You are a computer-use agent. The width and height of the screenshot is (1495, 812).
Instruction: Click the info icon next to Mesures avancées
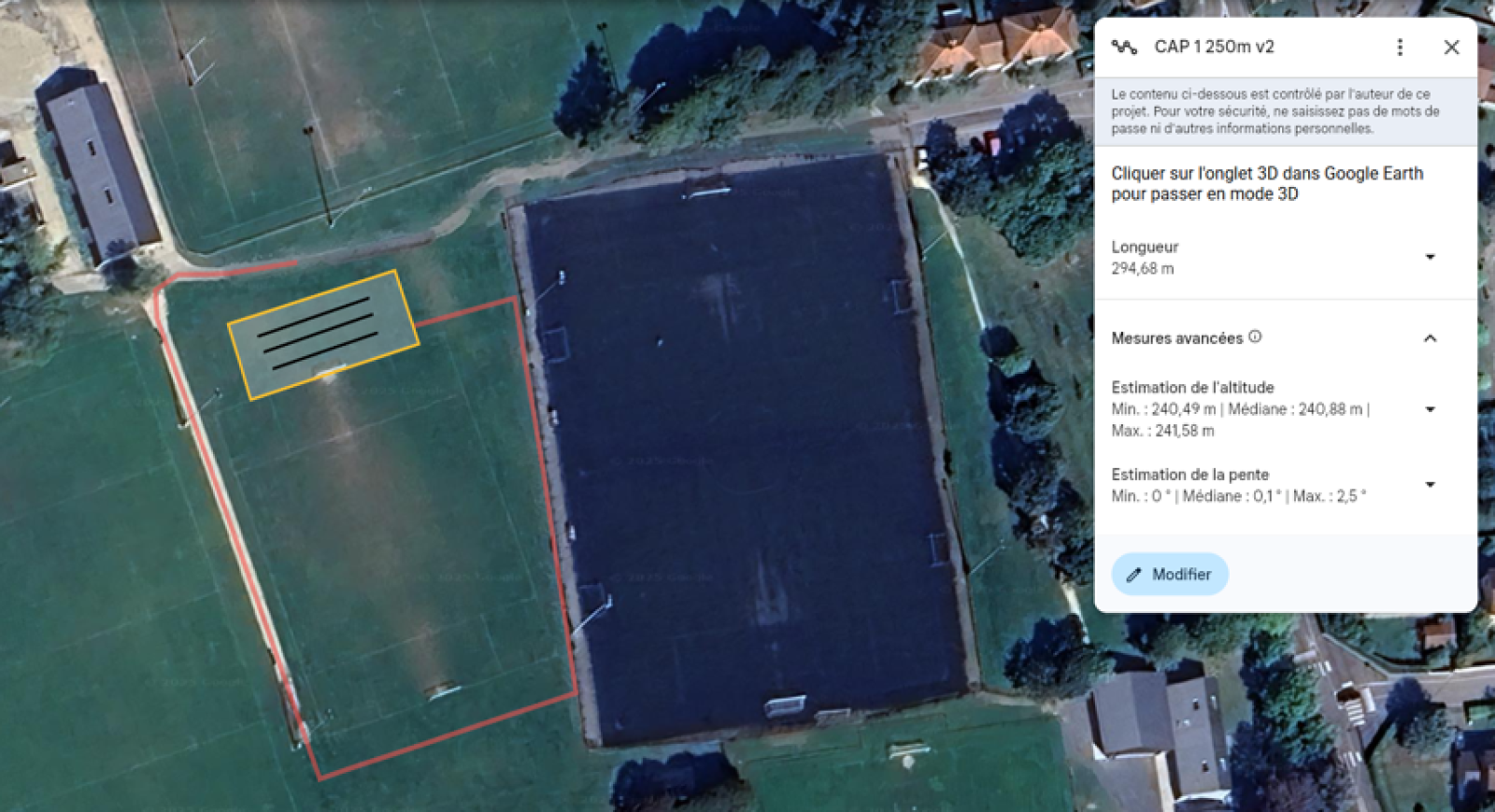point(1255,337)
